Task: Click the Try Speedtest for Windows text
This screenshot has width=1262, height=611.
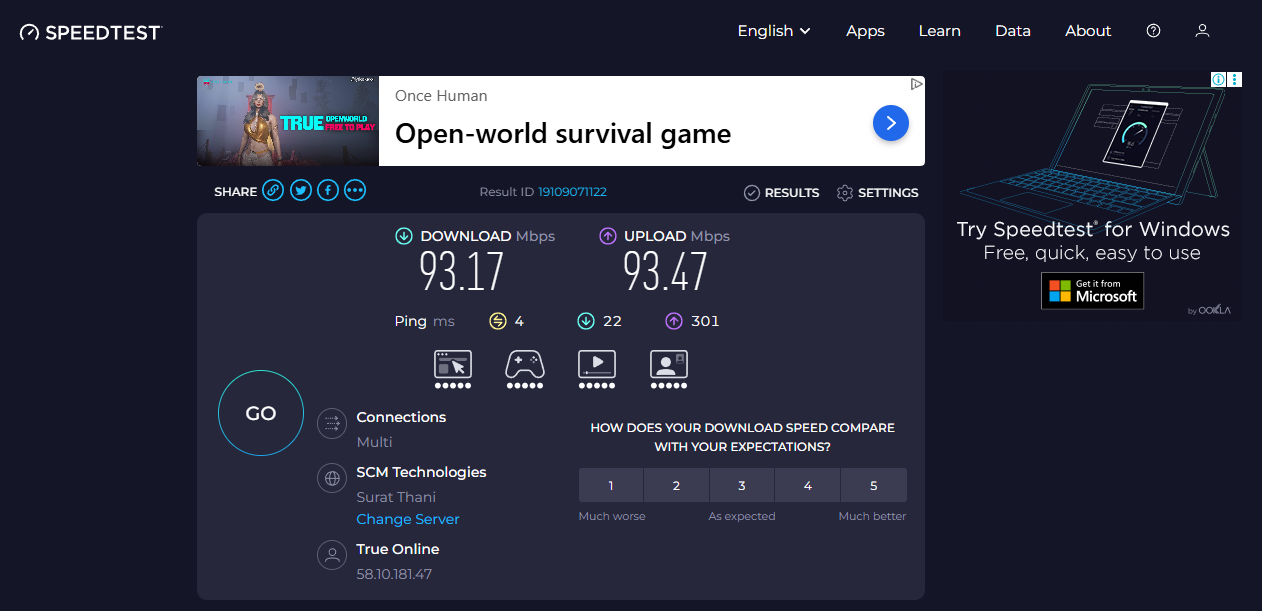Action: coord(1093,229)
